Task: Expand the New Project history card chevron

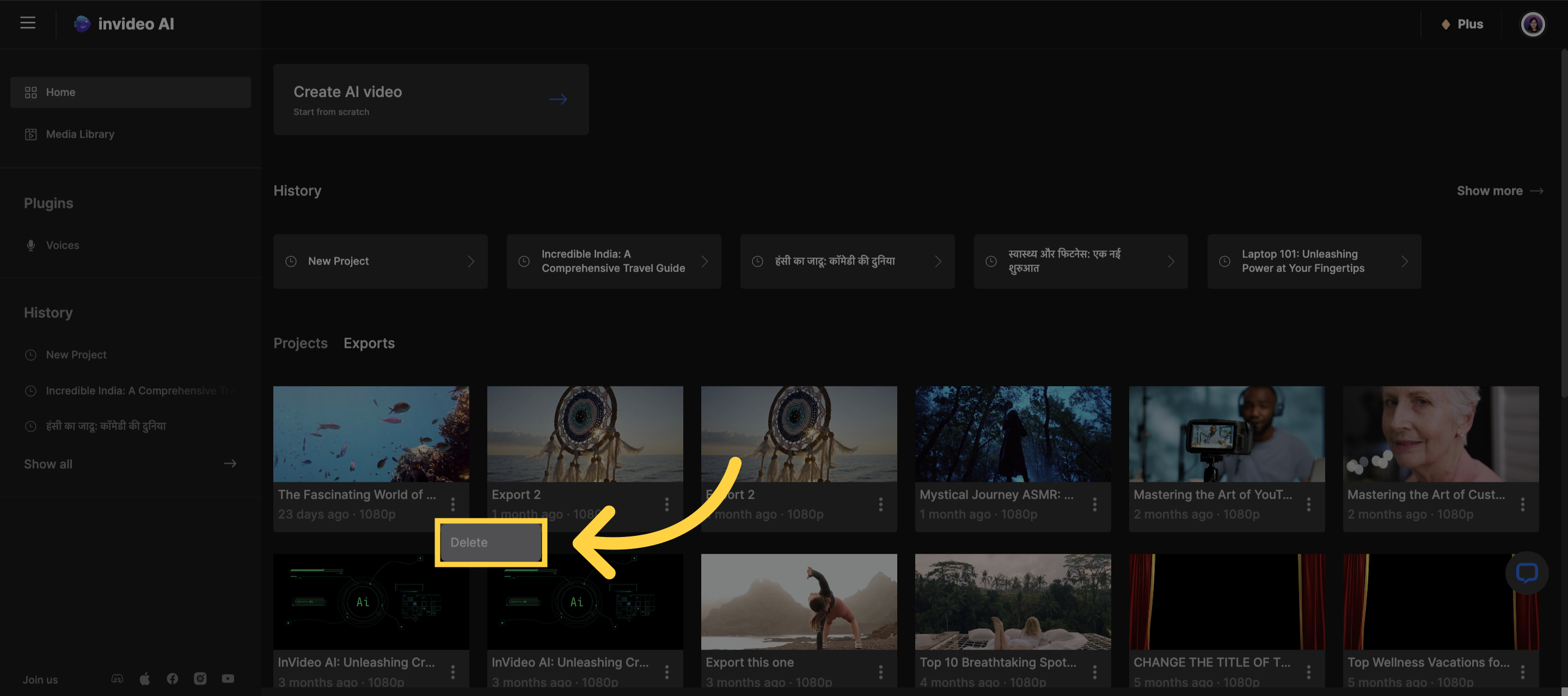Action: pos(470,261)
